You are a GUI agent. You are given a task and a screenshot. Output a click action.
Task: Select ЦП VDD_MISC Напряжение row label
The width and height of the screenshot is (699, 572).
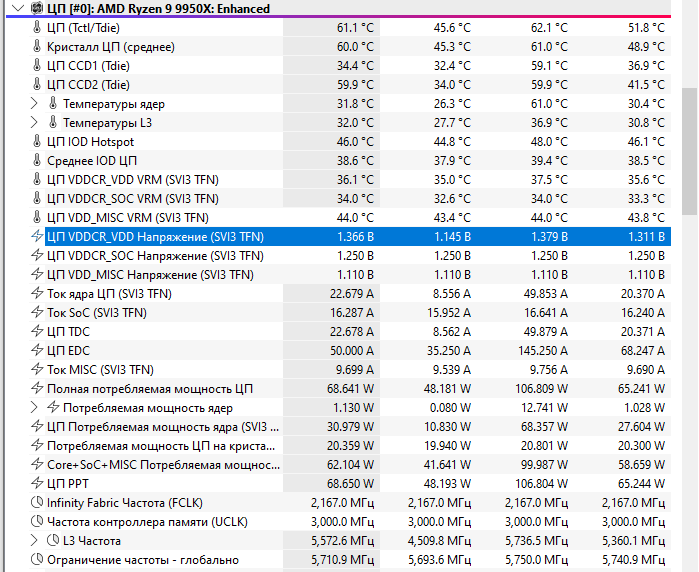[x=150, y=275]
